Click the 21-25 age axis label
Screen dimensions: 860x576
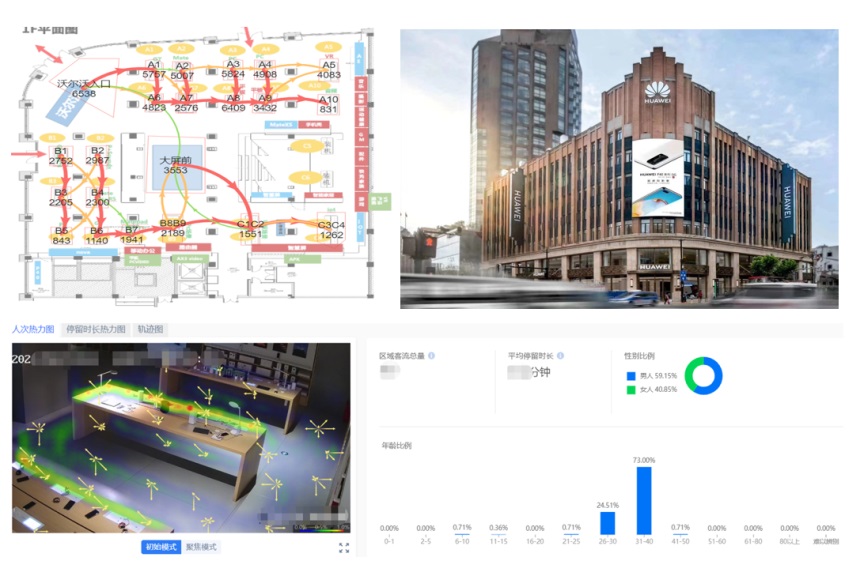pyautogui.click(x=571, y=541)
